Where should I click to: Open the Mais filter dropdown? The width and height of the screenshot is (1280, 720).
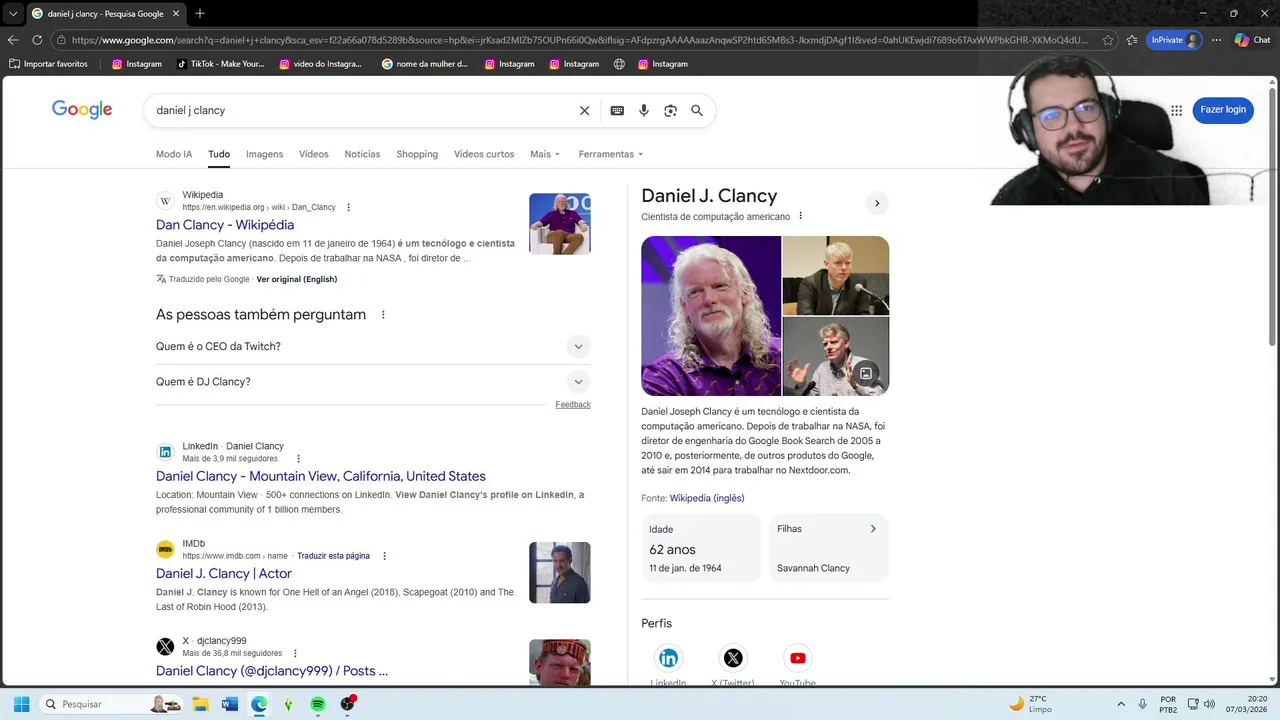pyautogui.click(x=545, y=154)
